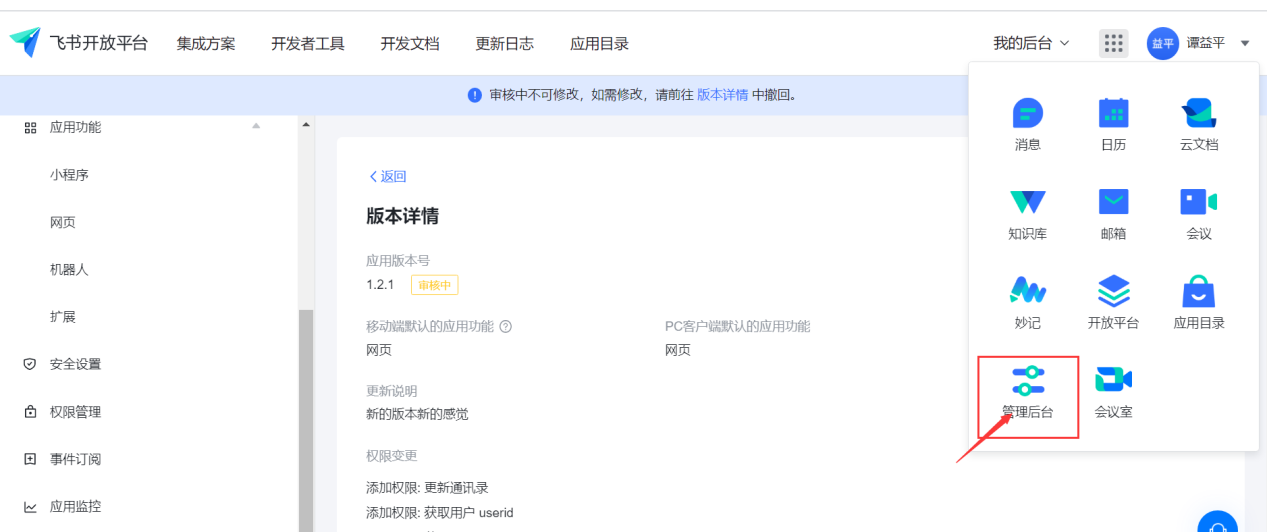
Task: Open the 妙记 (Minutes) app icon
Action: (1027, 291)
